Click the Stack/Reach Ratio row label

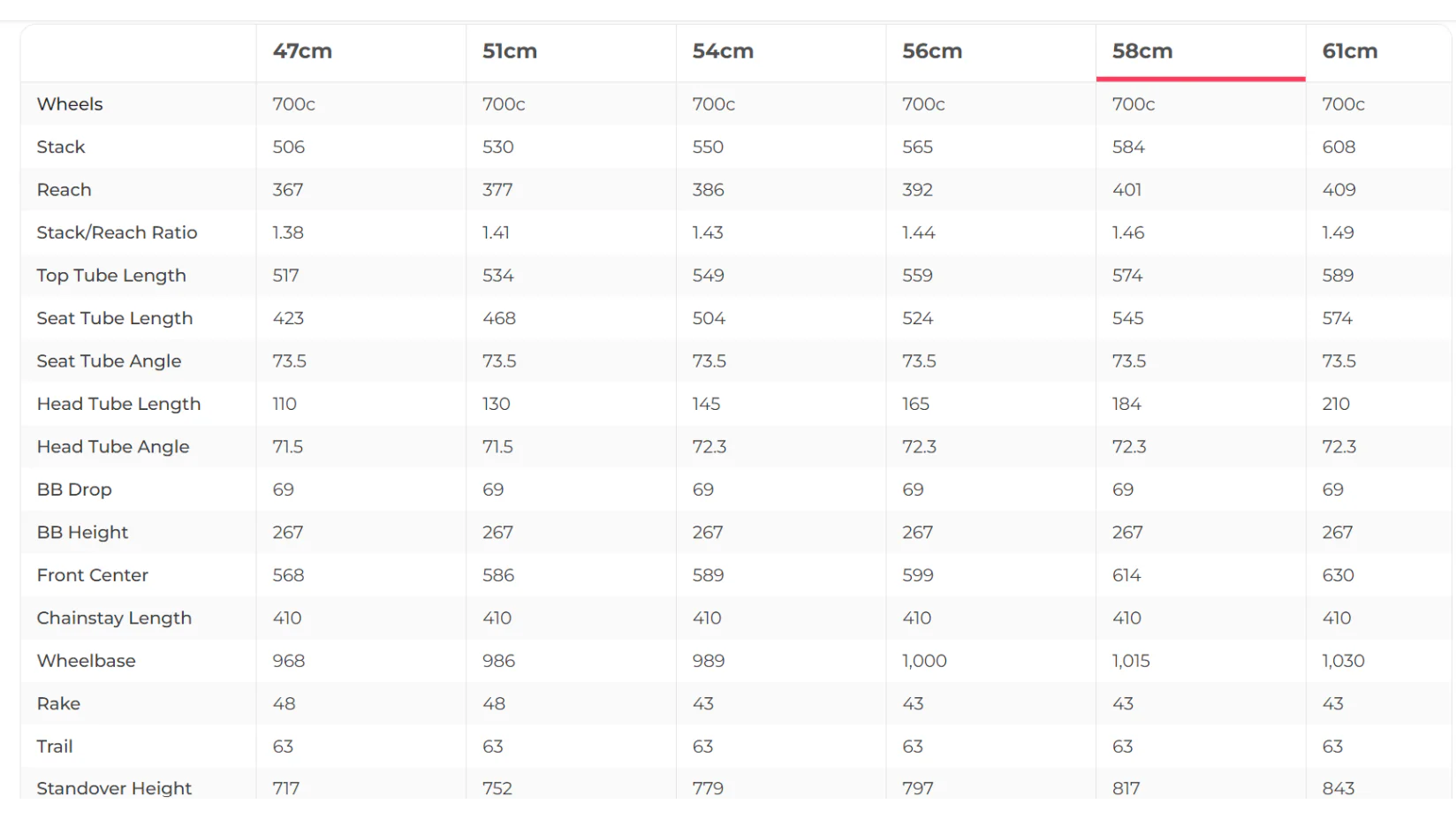tap(117, 232)
